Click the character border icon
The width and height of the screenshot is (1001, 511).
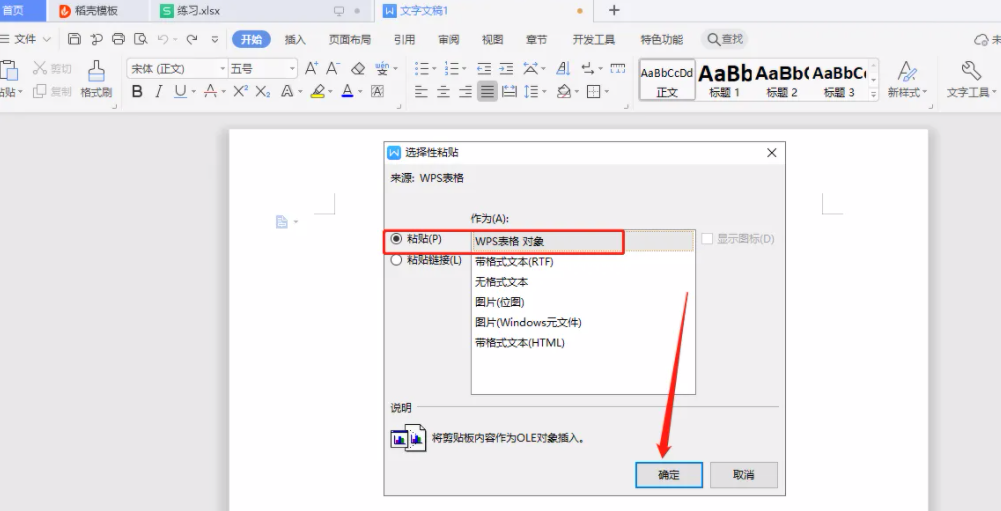point(377,92)
